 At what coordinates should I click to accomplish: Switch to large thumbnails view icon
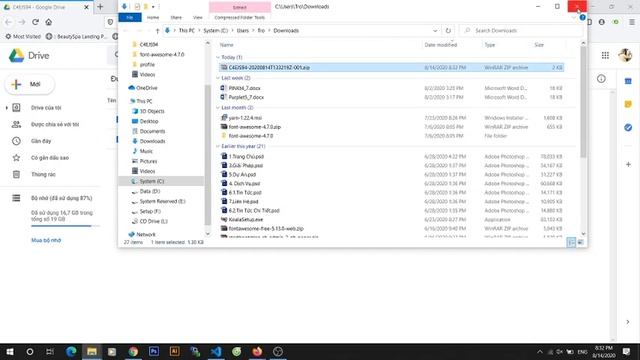click(580, 242)
